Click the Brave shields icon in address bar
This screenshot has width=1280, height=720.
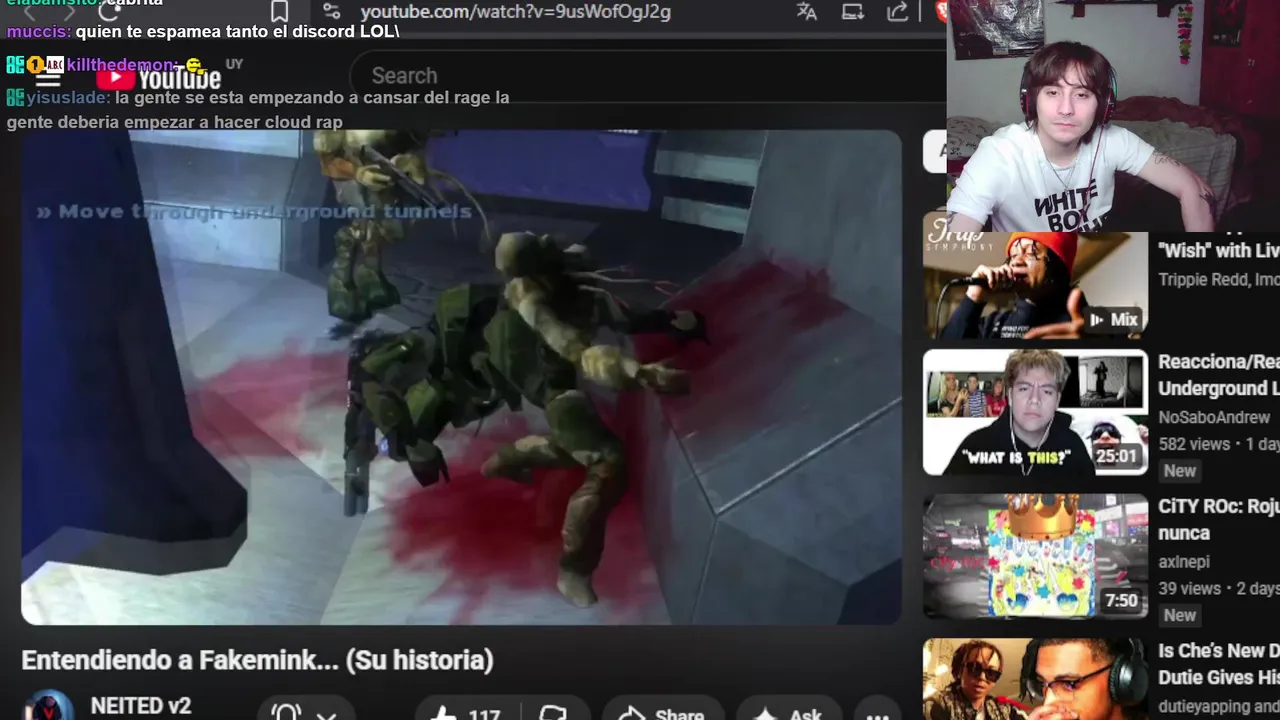pos(941,12)
